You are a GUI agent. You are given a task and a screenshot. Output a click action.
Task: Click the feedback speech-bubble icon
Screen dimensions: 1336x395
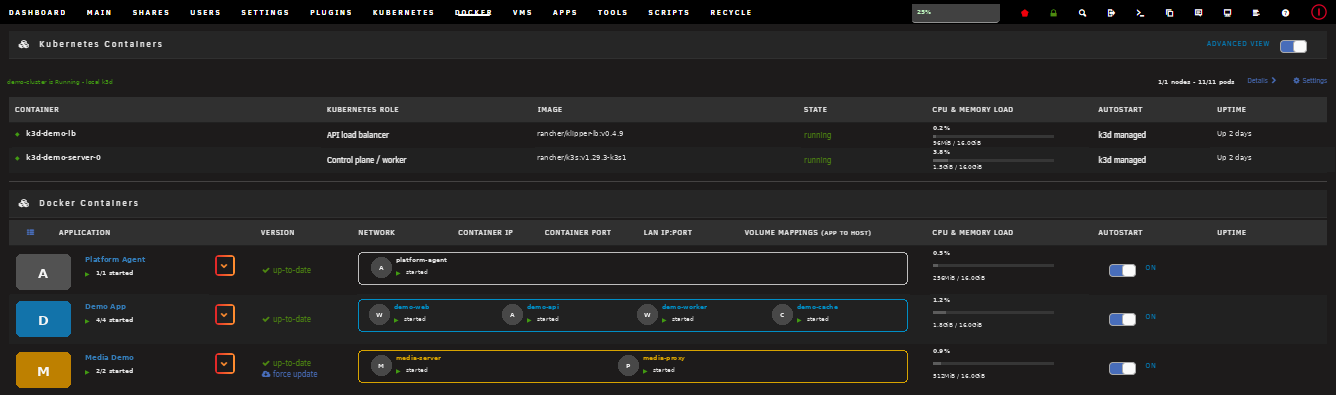pyautogui.click(x=1199, y=13)
